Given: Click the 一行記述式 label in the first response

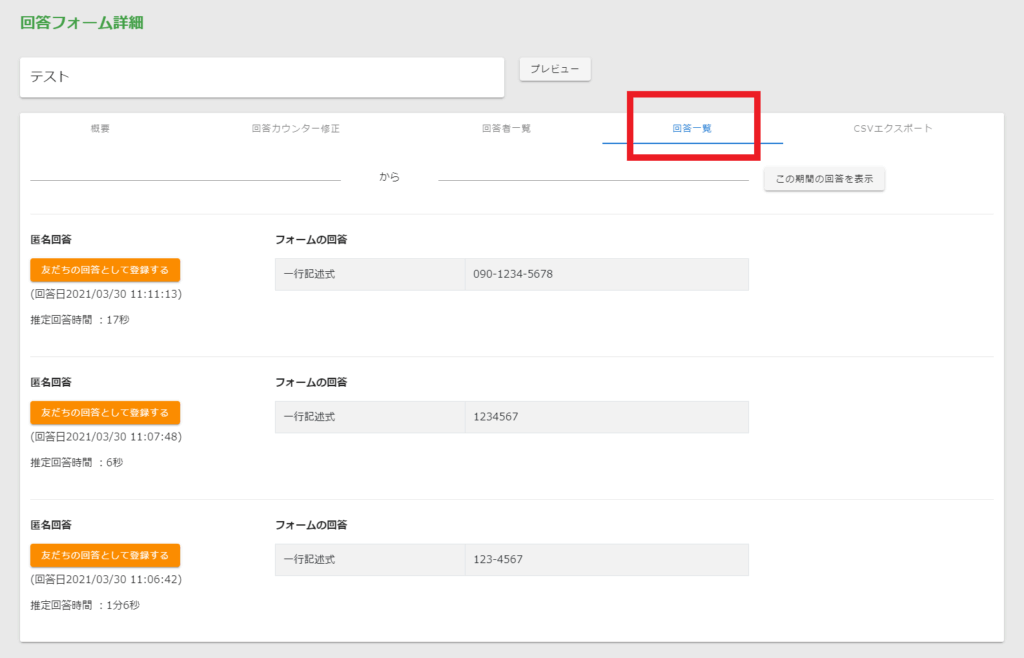Looking at the screenshot, I should click(309, 274).
